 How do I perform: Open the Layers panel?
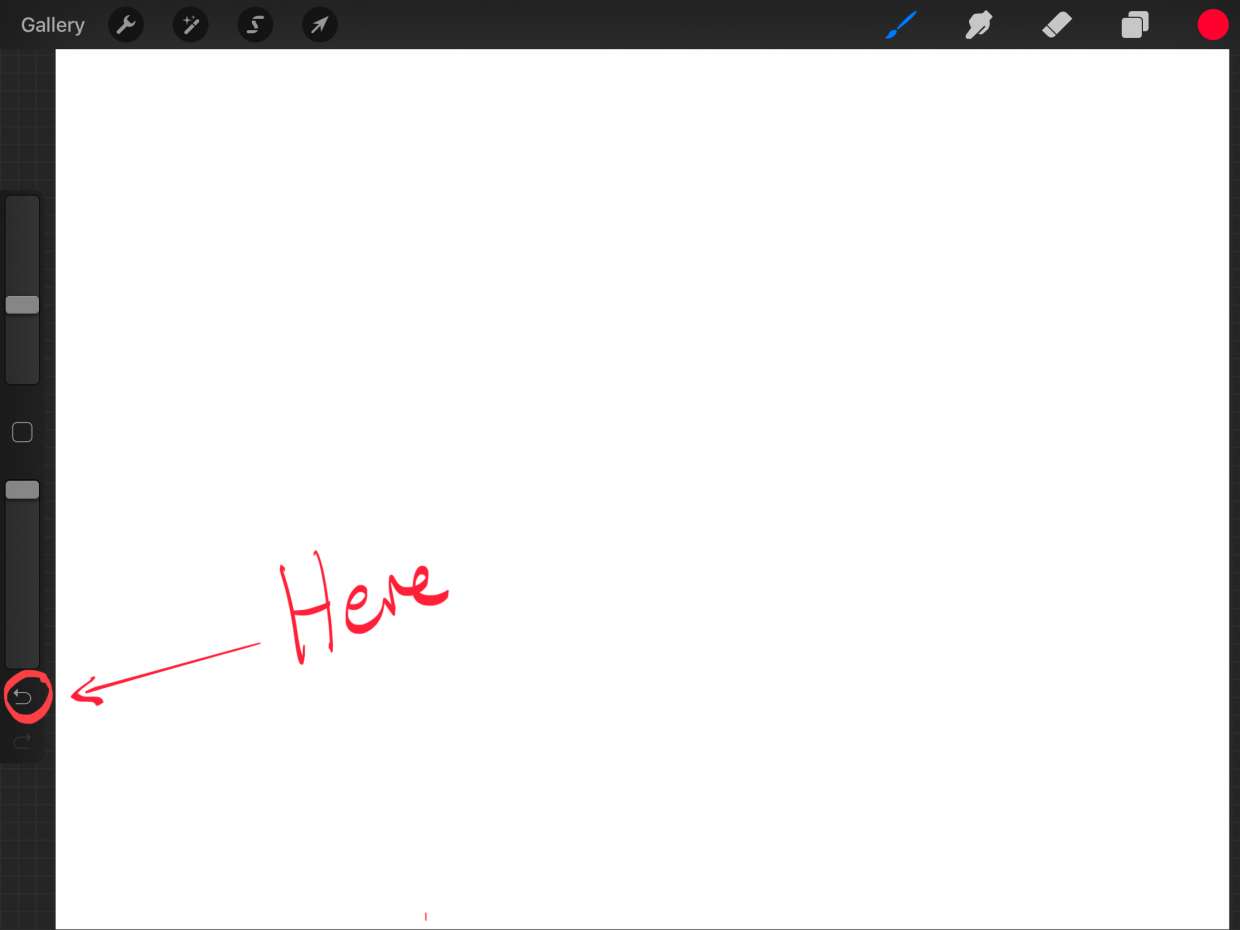coord(1134,25)
